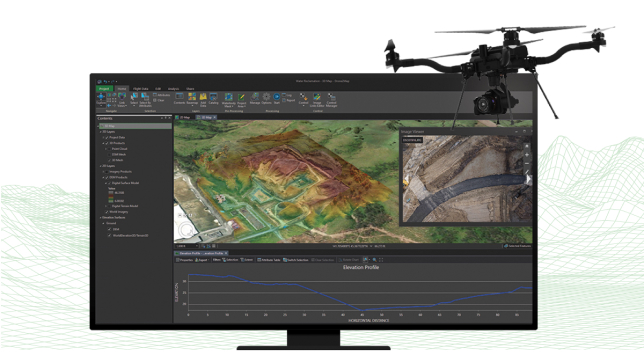Toggle the Digital Surface Model checkbox
Viewport: 644px width, 363px height.
[110, 183]
